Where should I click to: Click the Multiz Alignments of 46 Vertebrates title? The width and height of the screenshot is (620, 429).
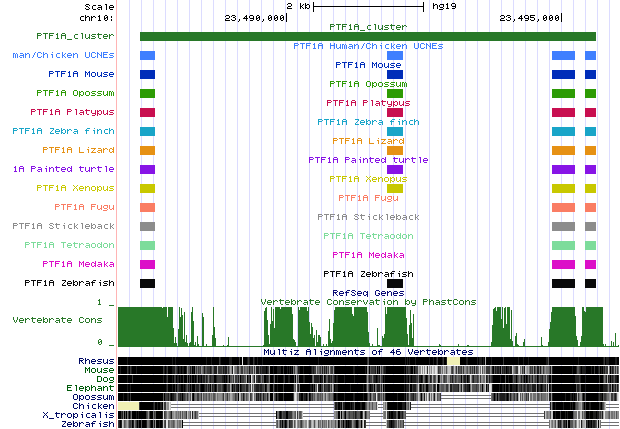[367, 352]
